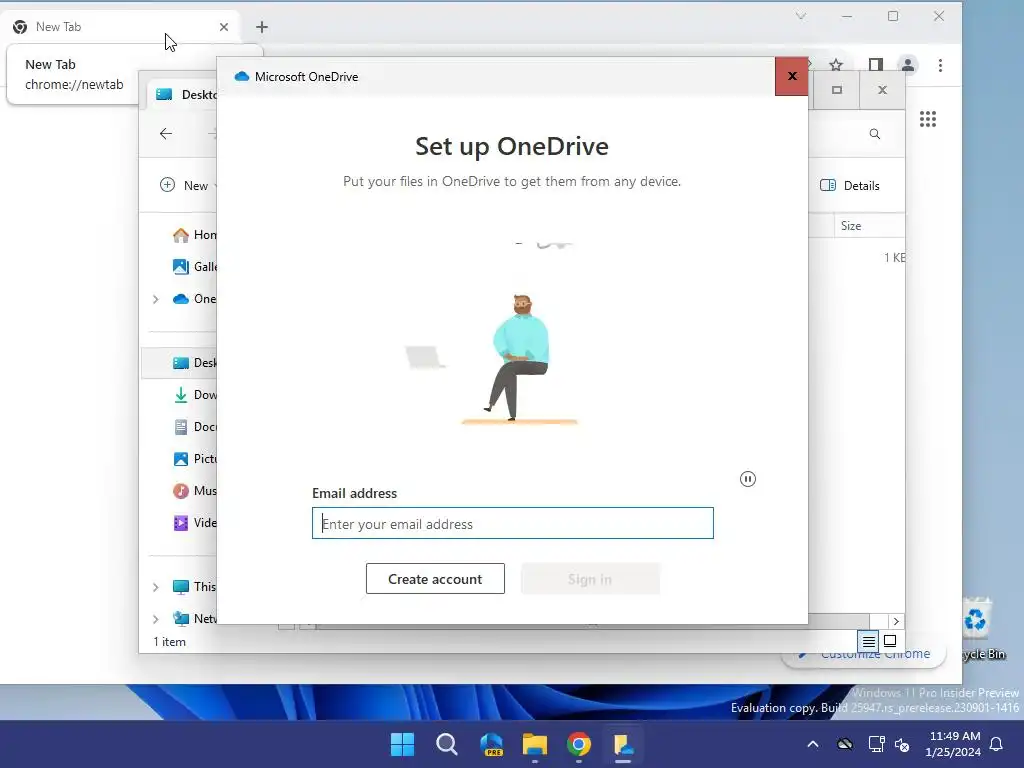Open the Google apps grid icon
Image resolution: width=1024 pixels, height=768 pixels.
click(928, 119)
